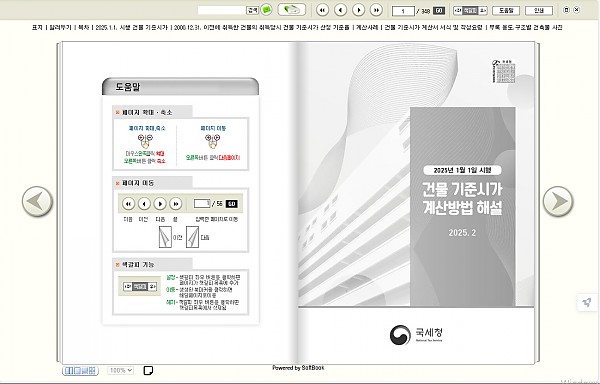This screenshot has height=384, width=600.
Task: Click the page number input field
Action: [403, 11]
